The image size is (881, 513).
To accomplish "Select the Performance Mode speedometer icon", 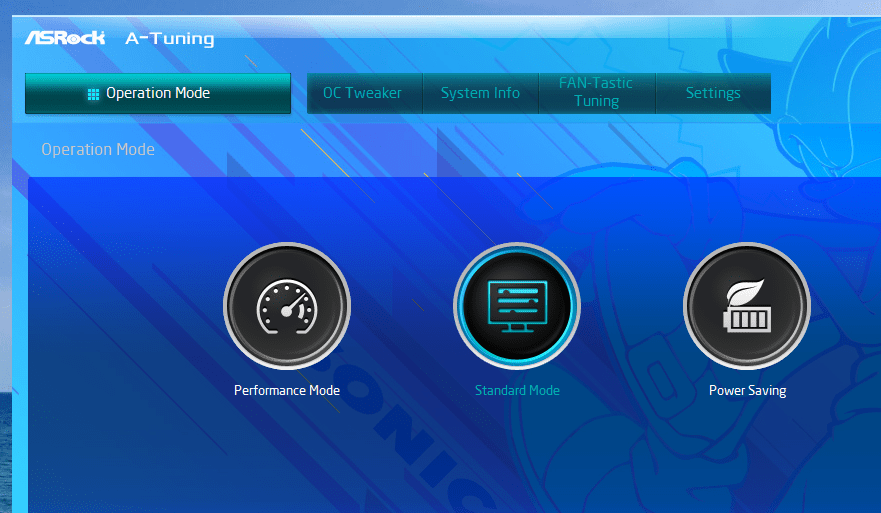I will point(287,306).
